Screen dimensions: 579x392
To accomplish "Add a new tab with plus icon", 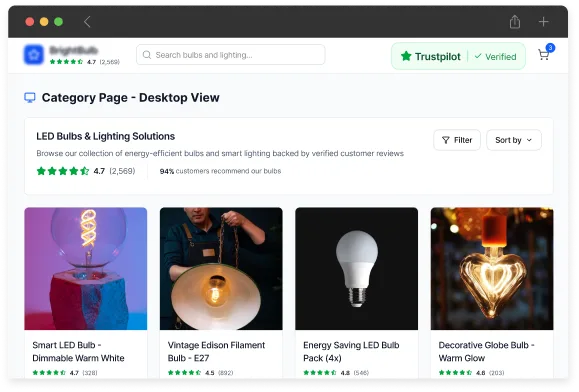I will (x=543, y=22).
